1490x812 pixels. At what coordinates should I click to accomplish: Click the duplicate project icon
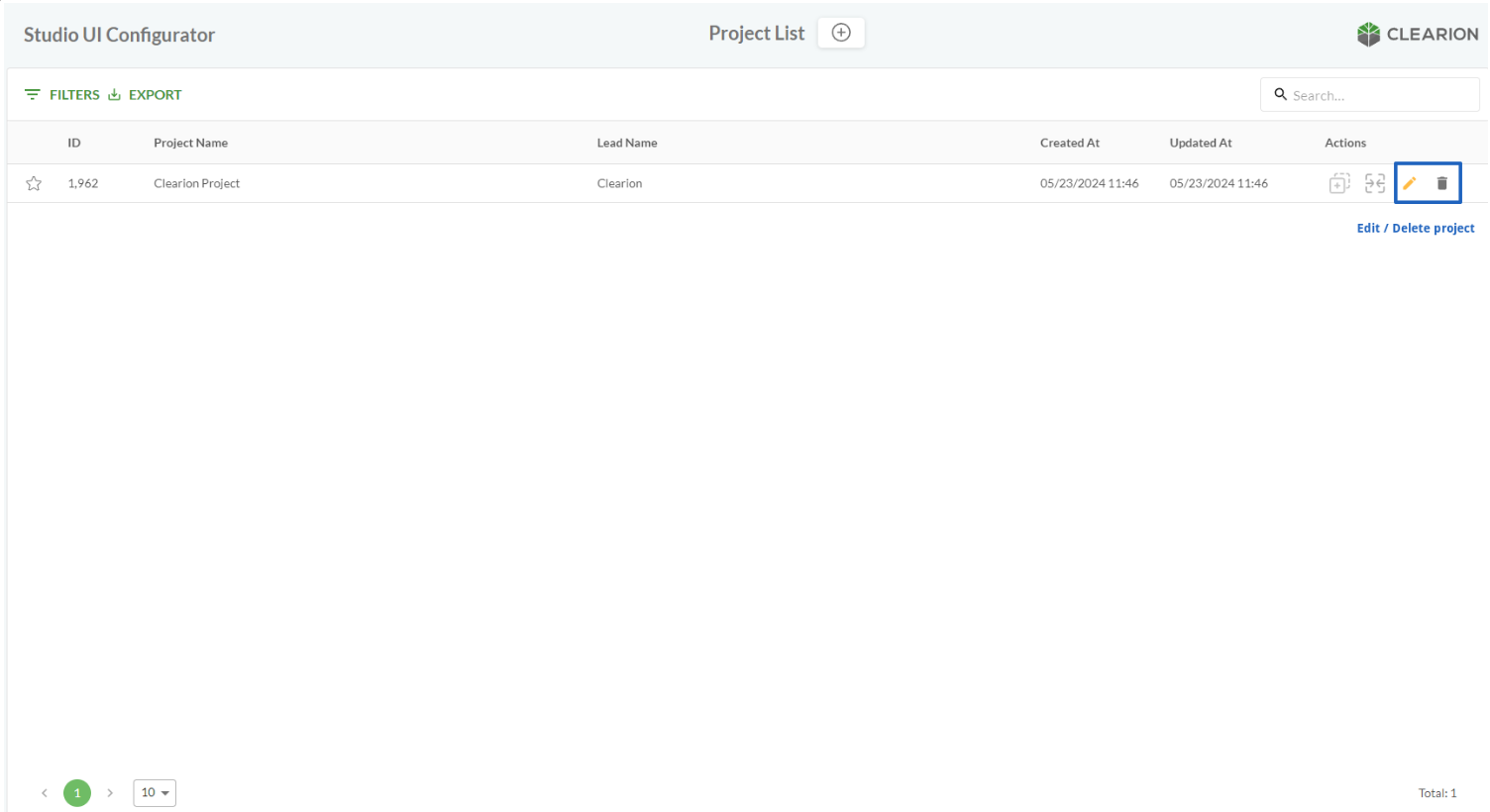click(1339, 183)
